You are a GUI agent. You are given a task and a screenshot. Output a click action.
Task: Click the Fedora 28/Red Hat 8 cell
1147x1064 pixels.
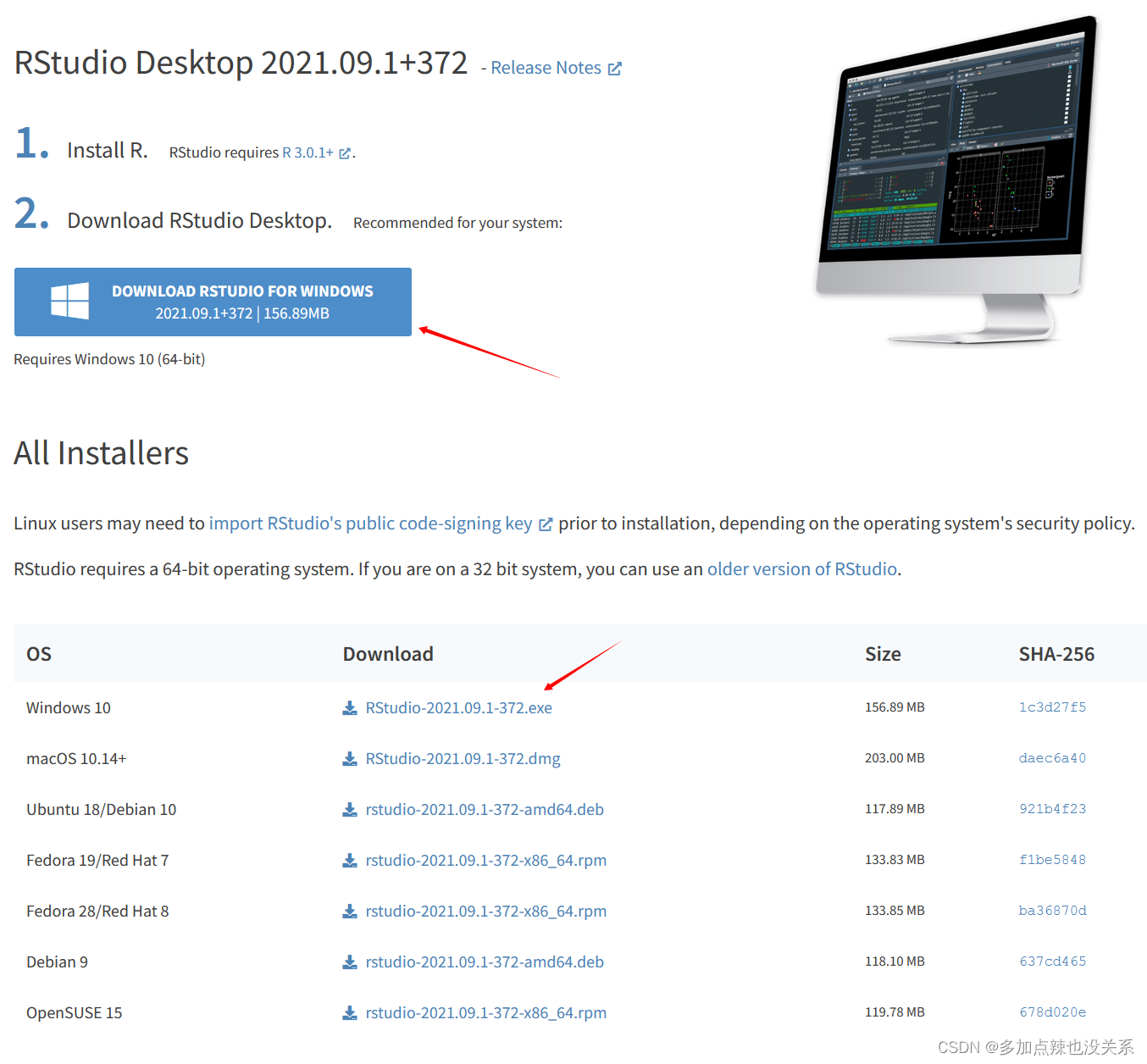tap(97, 912)
